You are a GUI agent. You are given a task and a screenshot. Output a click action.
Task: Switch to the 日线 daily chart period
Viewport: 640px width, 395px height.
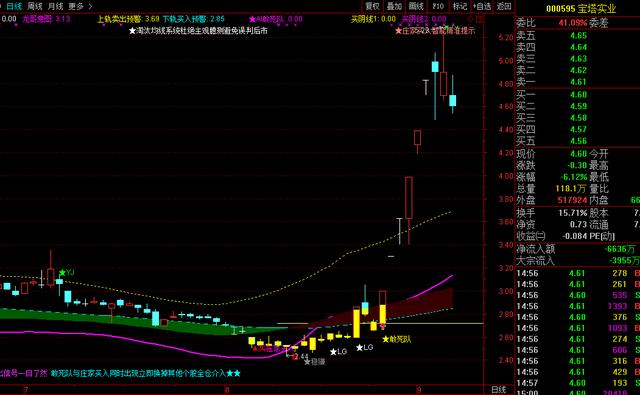pyautogui.click(x=14, y=6)
